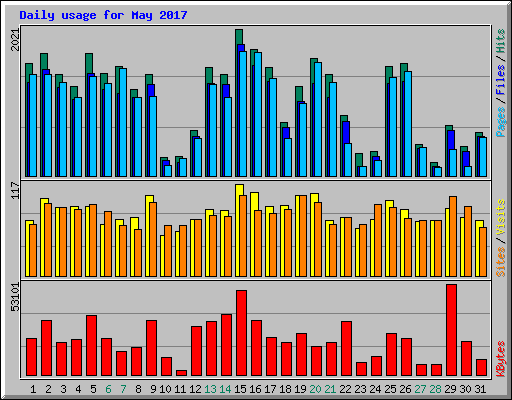Image resolution: width=512 pixels, height=400 pixels.
Task: Click the Pages legend label
Action: click(500, 122)
